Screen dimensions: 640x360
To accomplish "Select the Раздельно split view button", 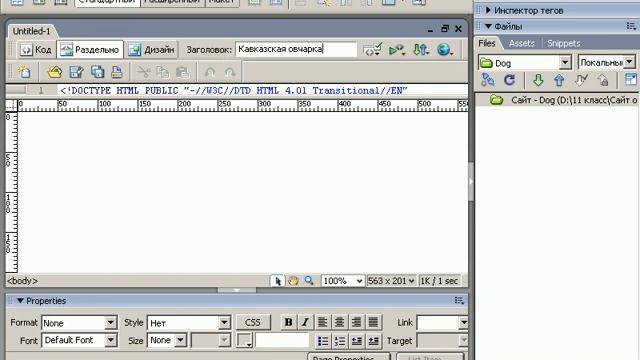I will [90, 50].
